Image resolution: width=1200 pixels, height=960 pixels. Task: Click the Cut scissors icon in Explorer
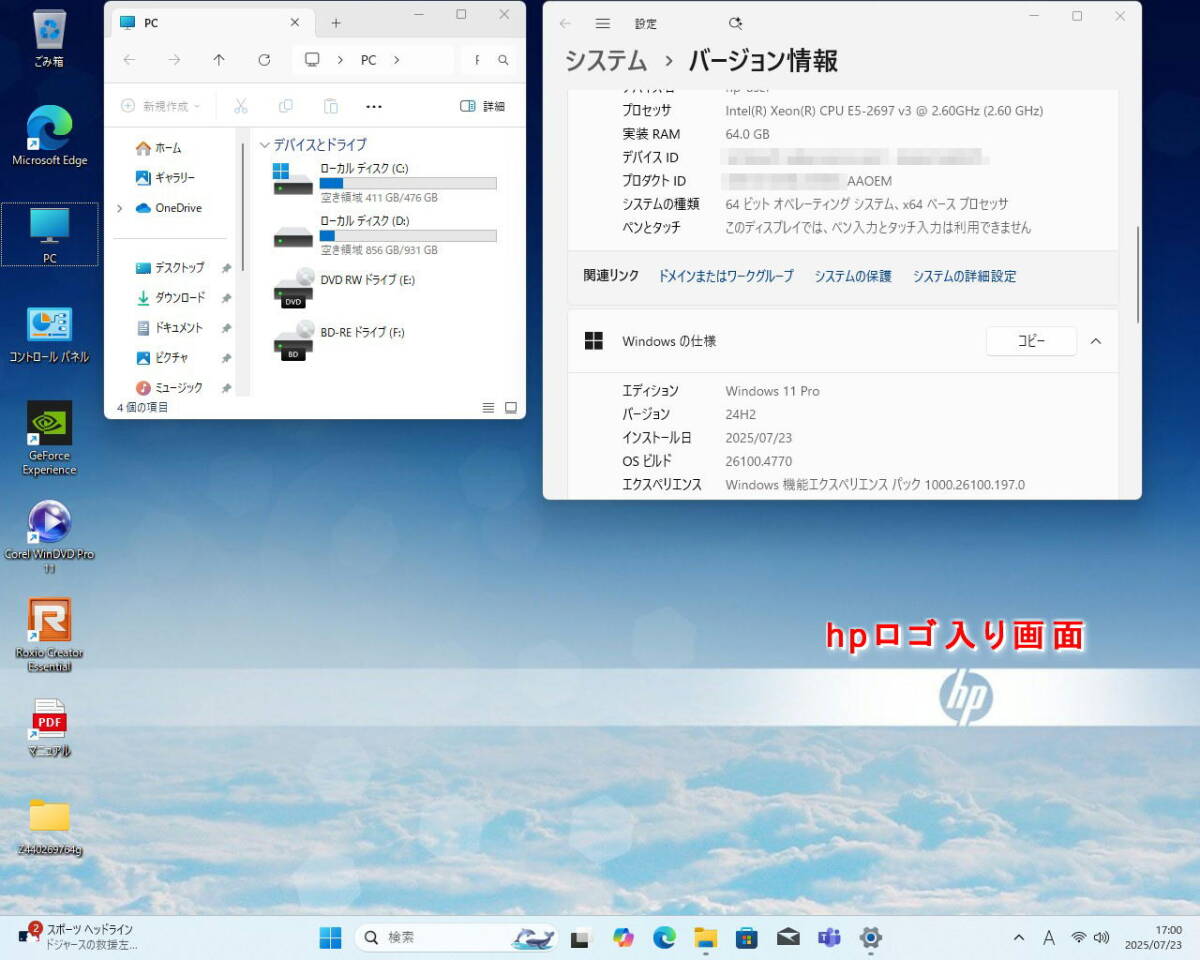point(240,106)
